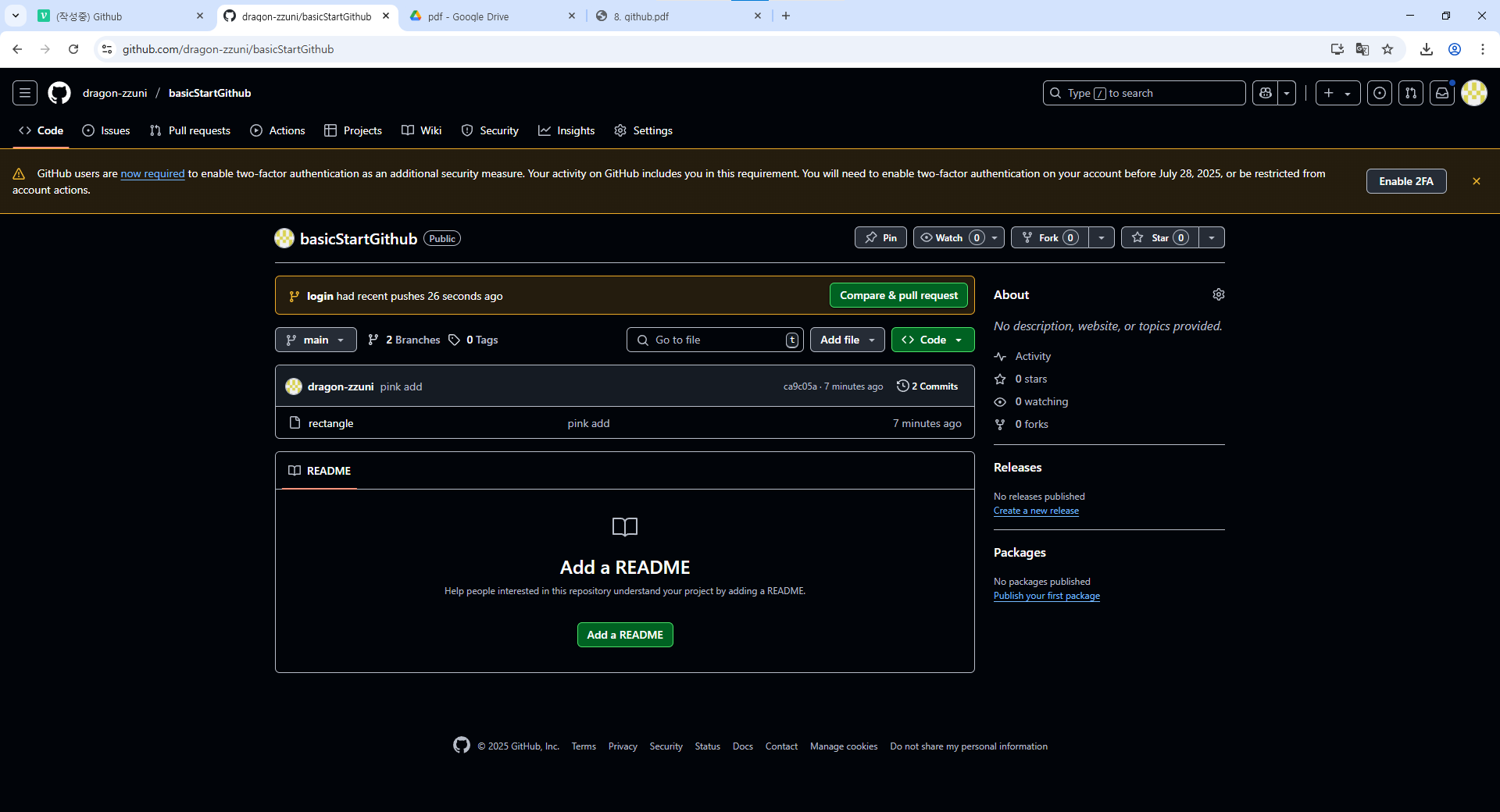Click the GitHub Octocat logo in header
This screenshot has height=812, width=1500.
(x=59, y=93)
